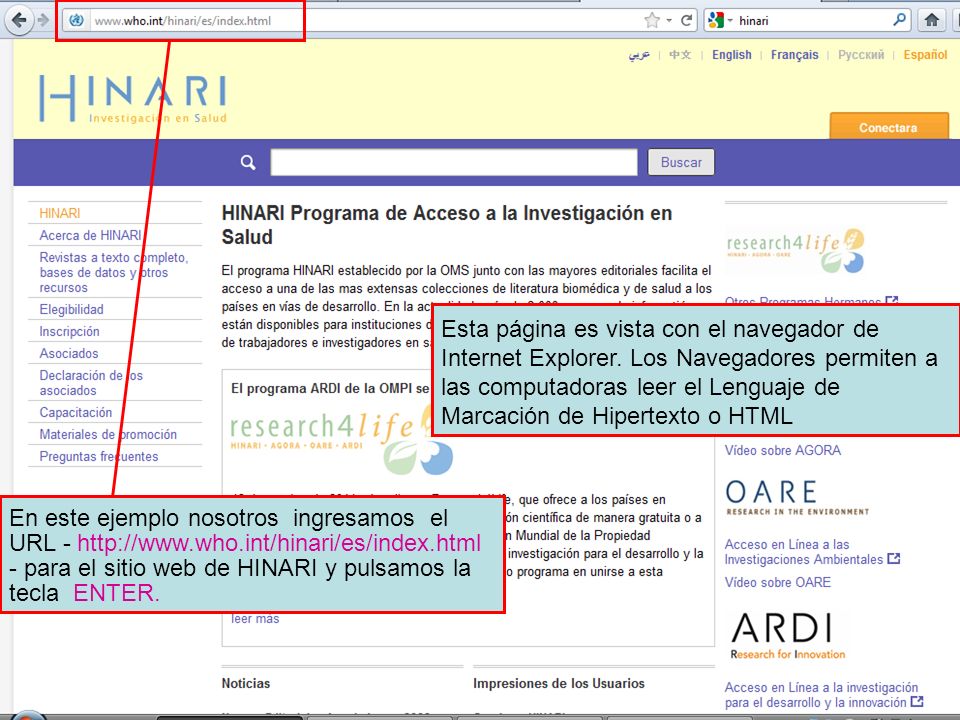Open Revistas a texto completo sidebar link
The image size is (960, 720).
point(114,272)
